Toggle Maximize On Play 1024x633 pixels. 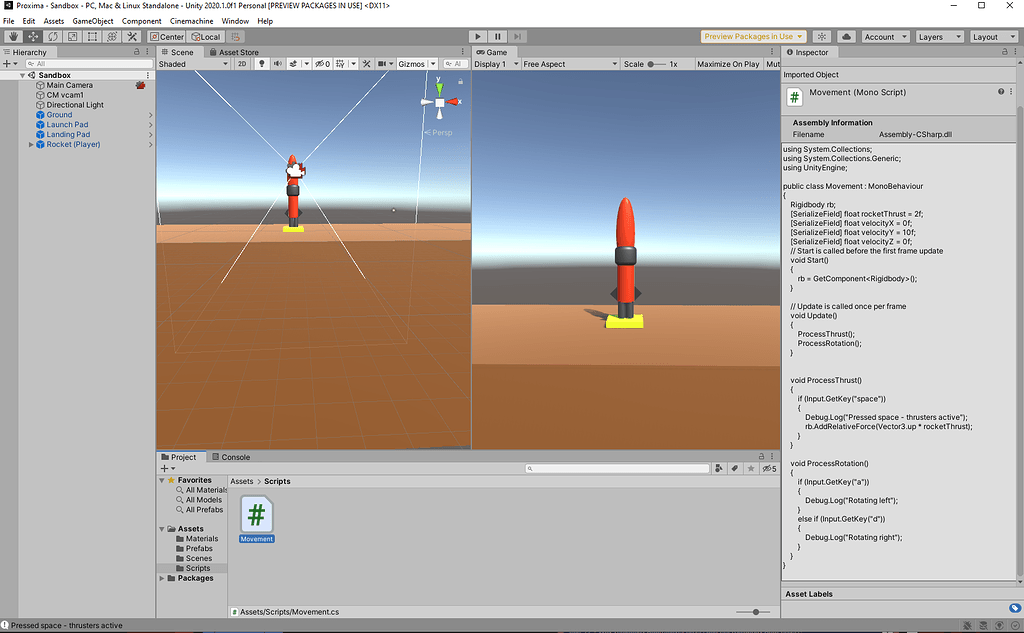tap(728, 64)
